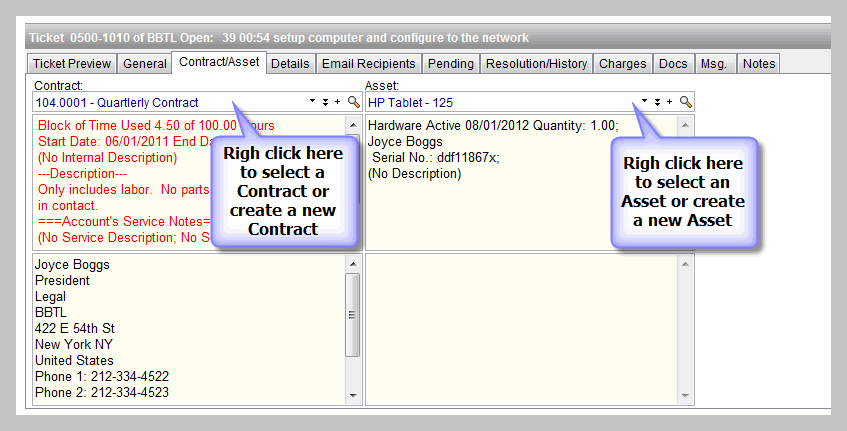
Task: Switch to the Pending tab
Action: pyautogui.click(x=450, y=64)
